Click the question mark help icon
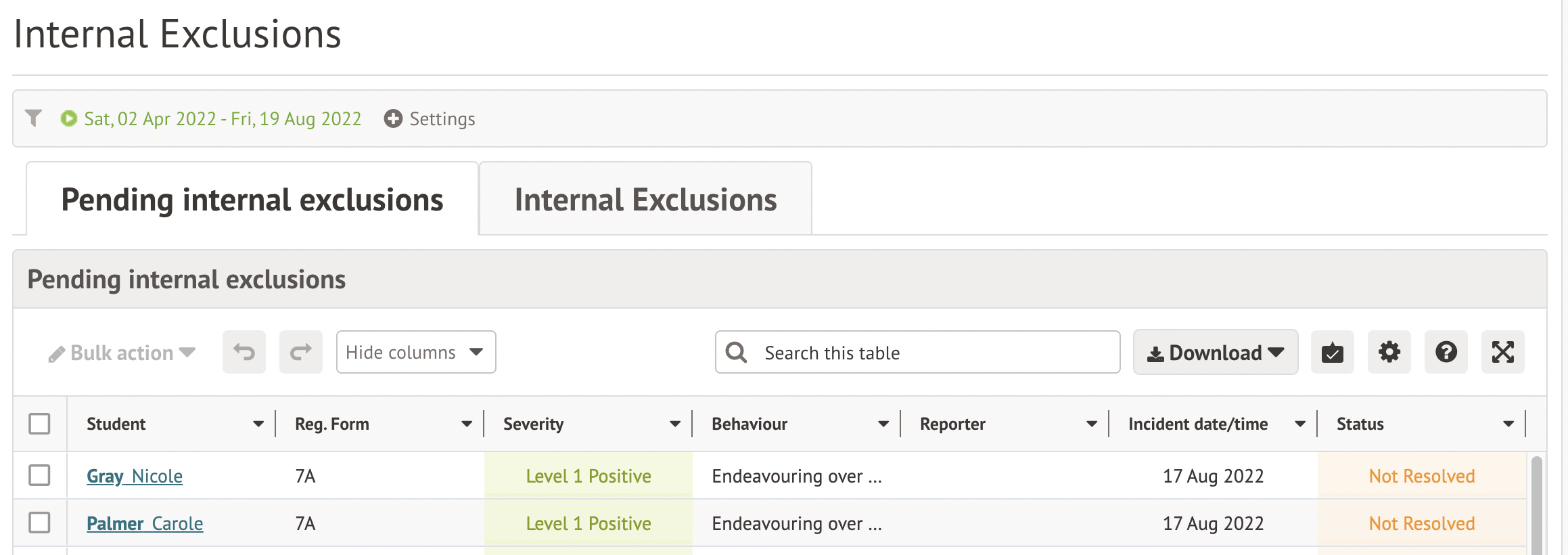Viewport: 1568px width, 555px height. click(x=1446, y=352)
